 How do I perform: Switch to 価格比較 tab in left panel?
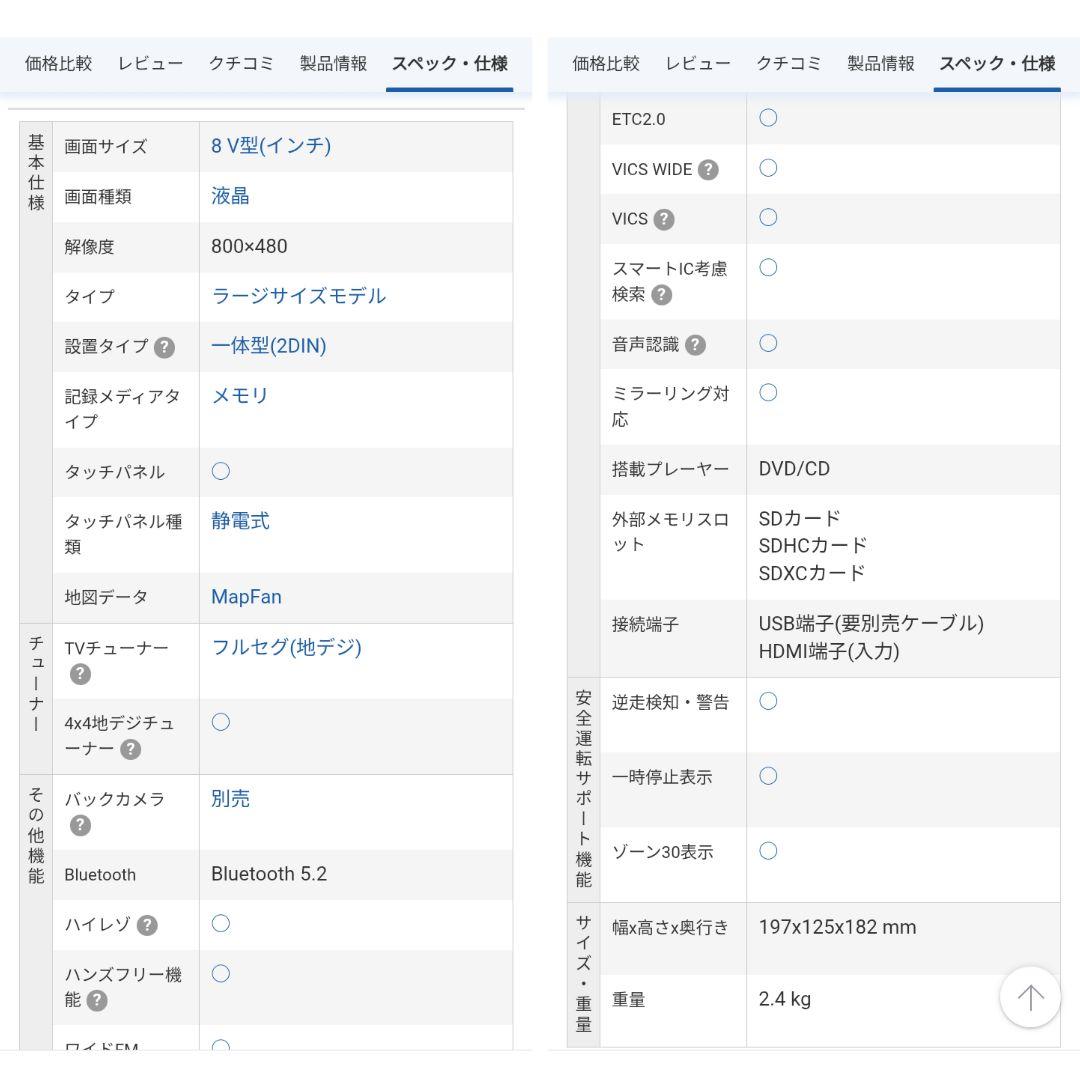(58, 64)
